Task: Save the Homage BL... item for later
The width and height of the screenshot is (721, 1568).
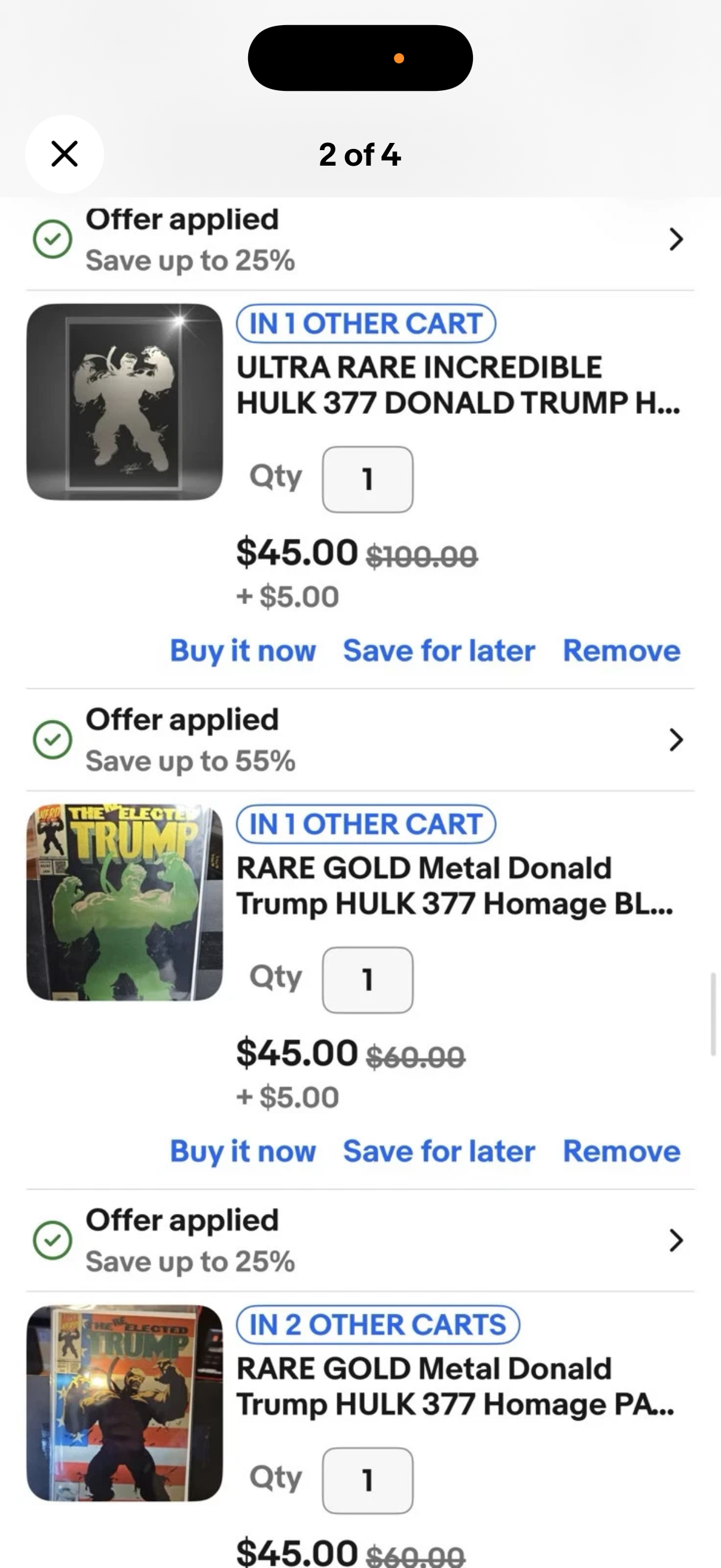Action: (439, 1151)
